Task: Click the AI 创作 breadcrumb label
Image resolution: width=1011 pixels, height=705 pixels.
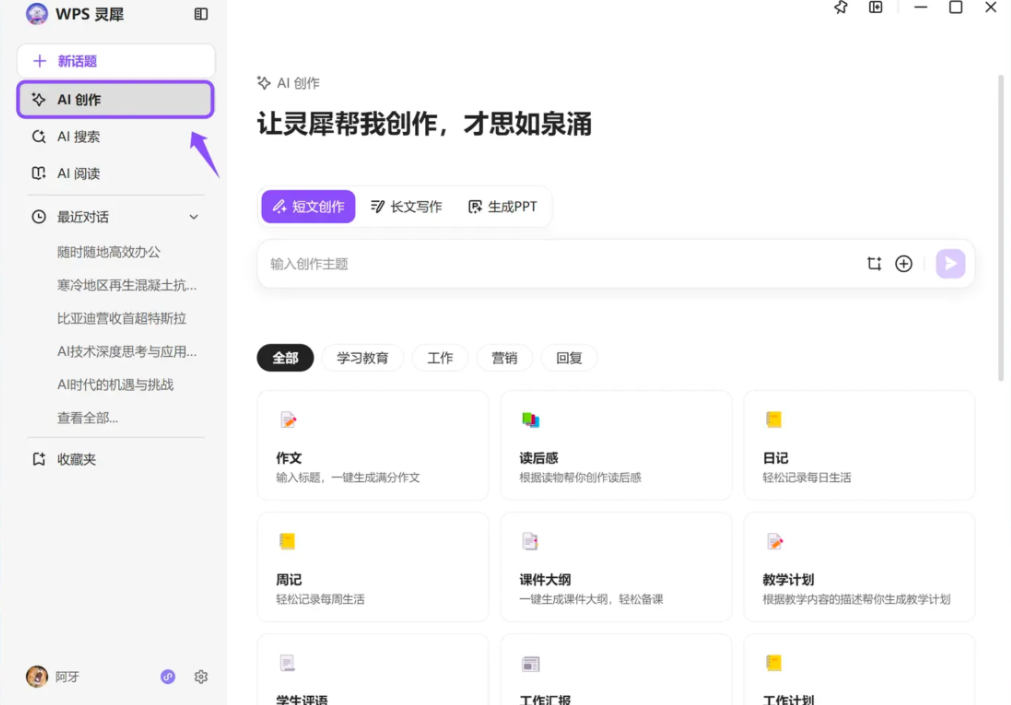Action: pyautogui.click(x=298, y=83)
